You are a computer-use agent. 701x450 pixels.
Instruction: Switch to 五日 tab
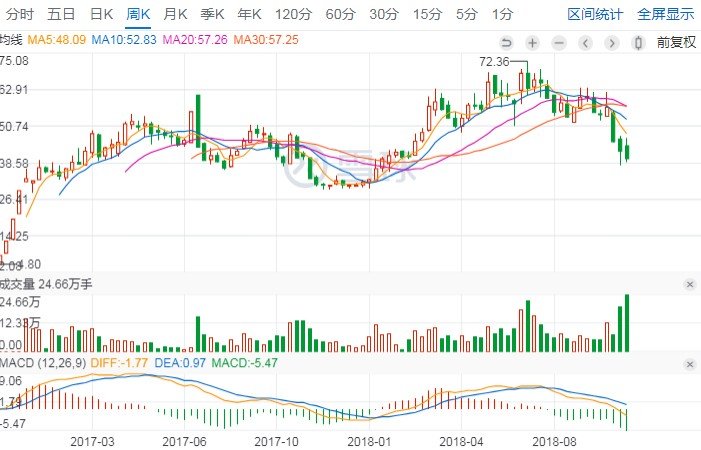click(61, 14)
